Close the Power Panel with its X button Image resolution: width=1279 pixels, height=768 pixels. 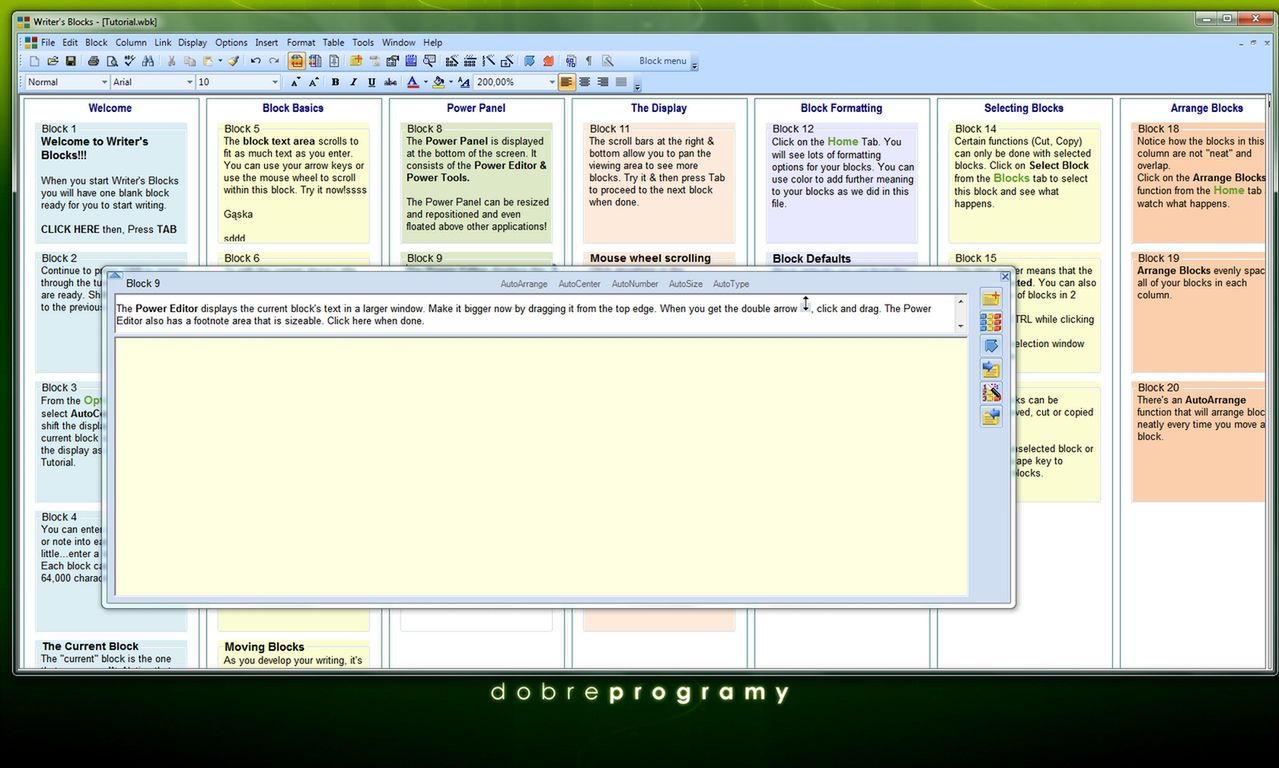(1005, 276)
